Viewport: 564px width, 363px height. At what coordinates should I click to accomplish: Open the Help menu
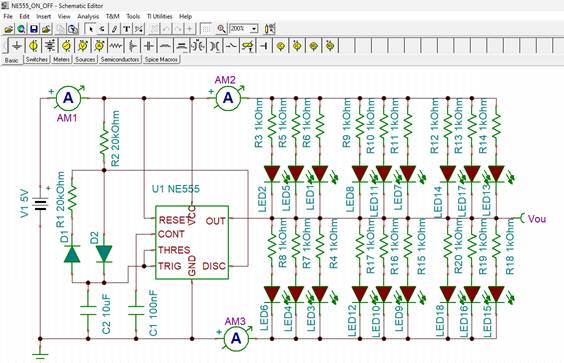point(186,16)
